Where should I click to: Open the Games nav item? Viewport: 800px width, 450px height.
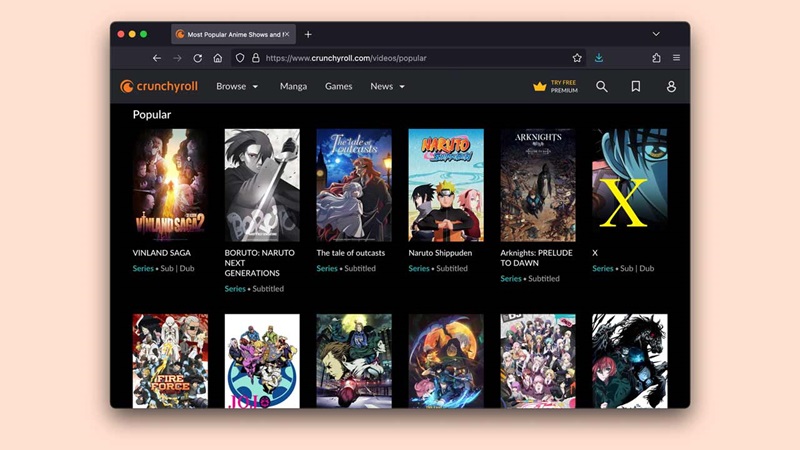[338, 87]
